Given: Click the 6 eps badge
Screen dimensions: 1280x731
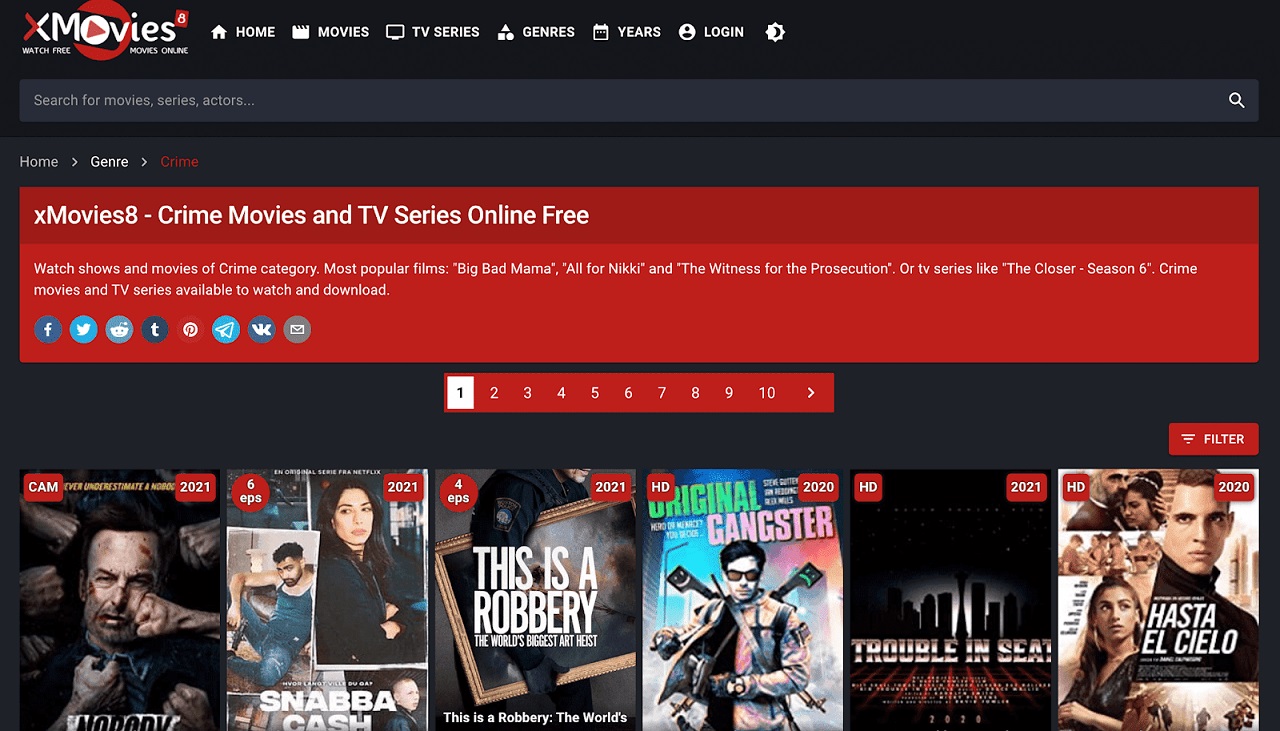Looking at the screenshot, I should point(250,491).
